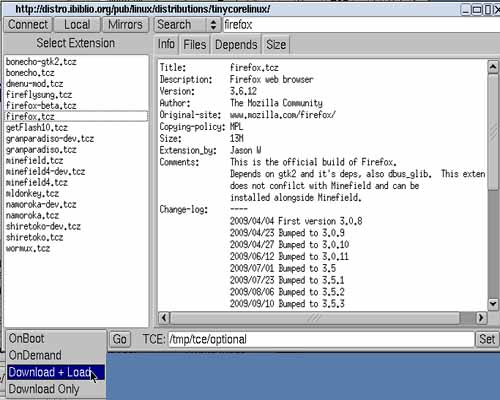Click info panel scroll down arrow

pos(493,303)
